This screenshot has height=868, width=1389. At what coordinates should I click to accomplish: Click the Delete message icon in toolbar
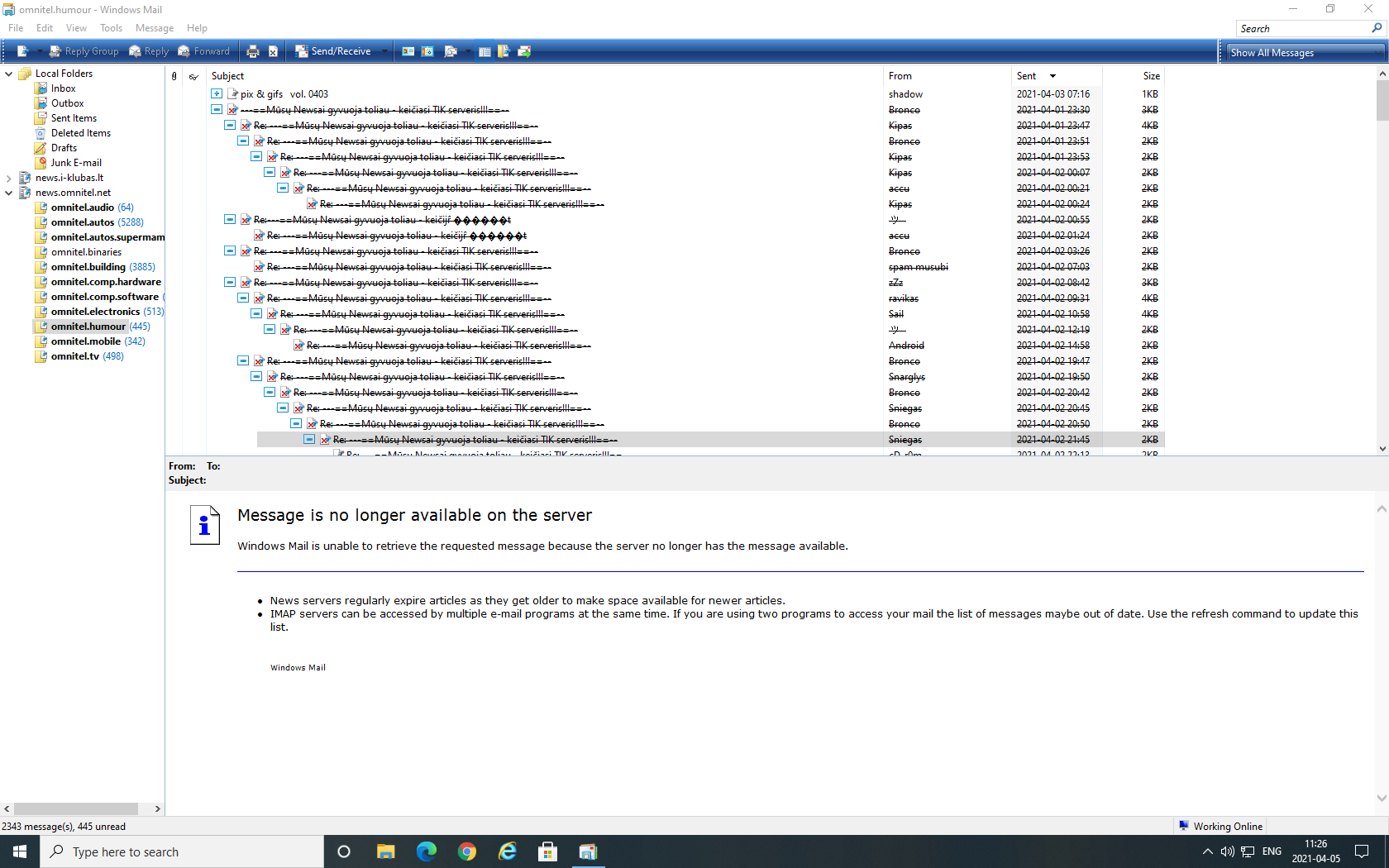(x=273, y=51)
